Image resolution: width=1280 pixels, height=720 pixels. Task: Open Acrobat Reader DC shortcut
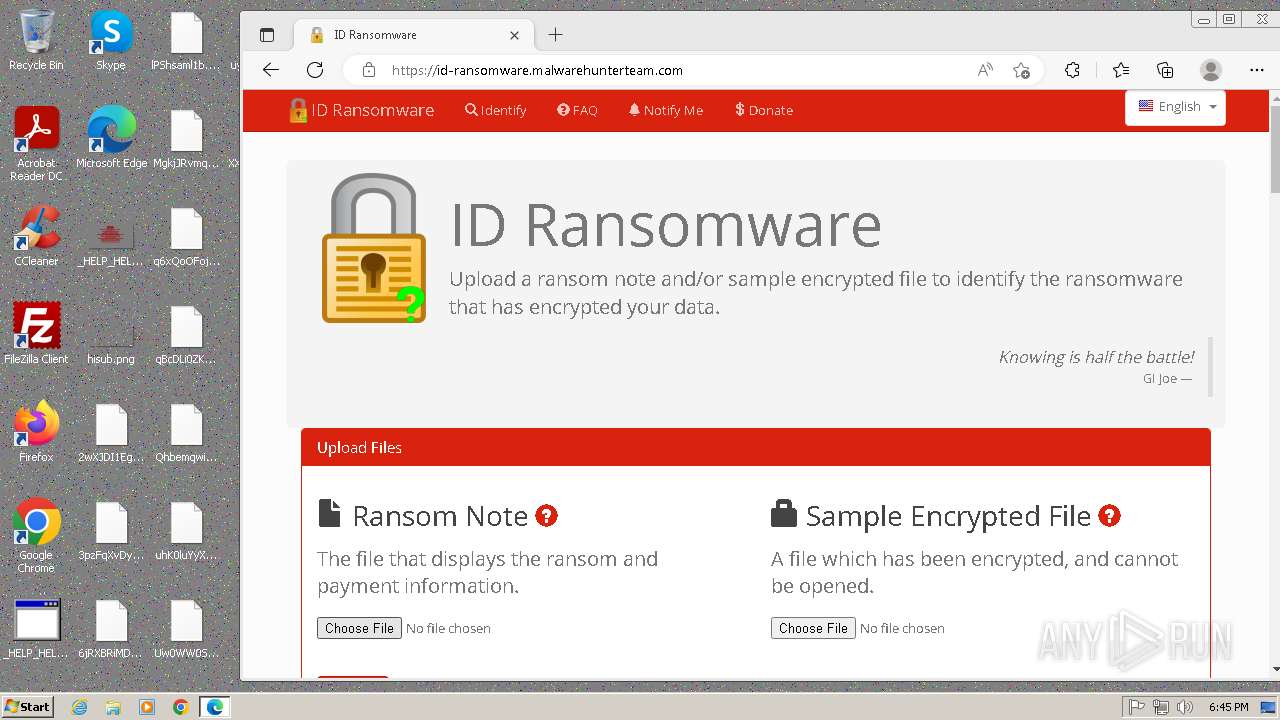point(36,144)
